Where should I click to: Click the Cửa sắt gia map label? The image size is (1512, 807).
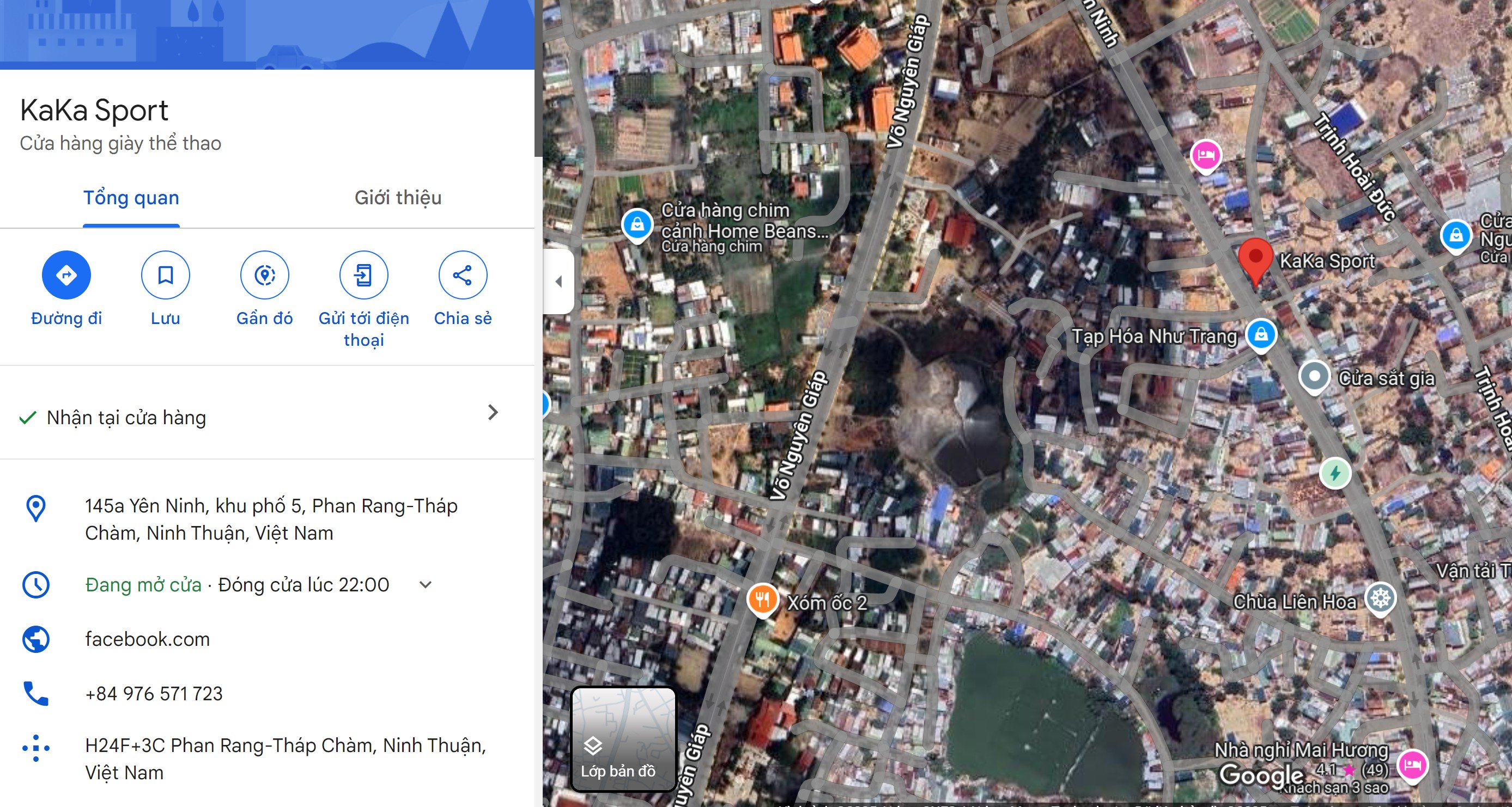click(x=1386, y=379)
